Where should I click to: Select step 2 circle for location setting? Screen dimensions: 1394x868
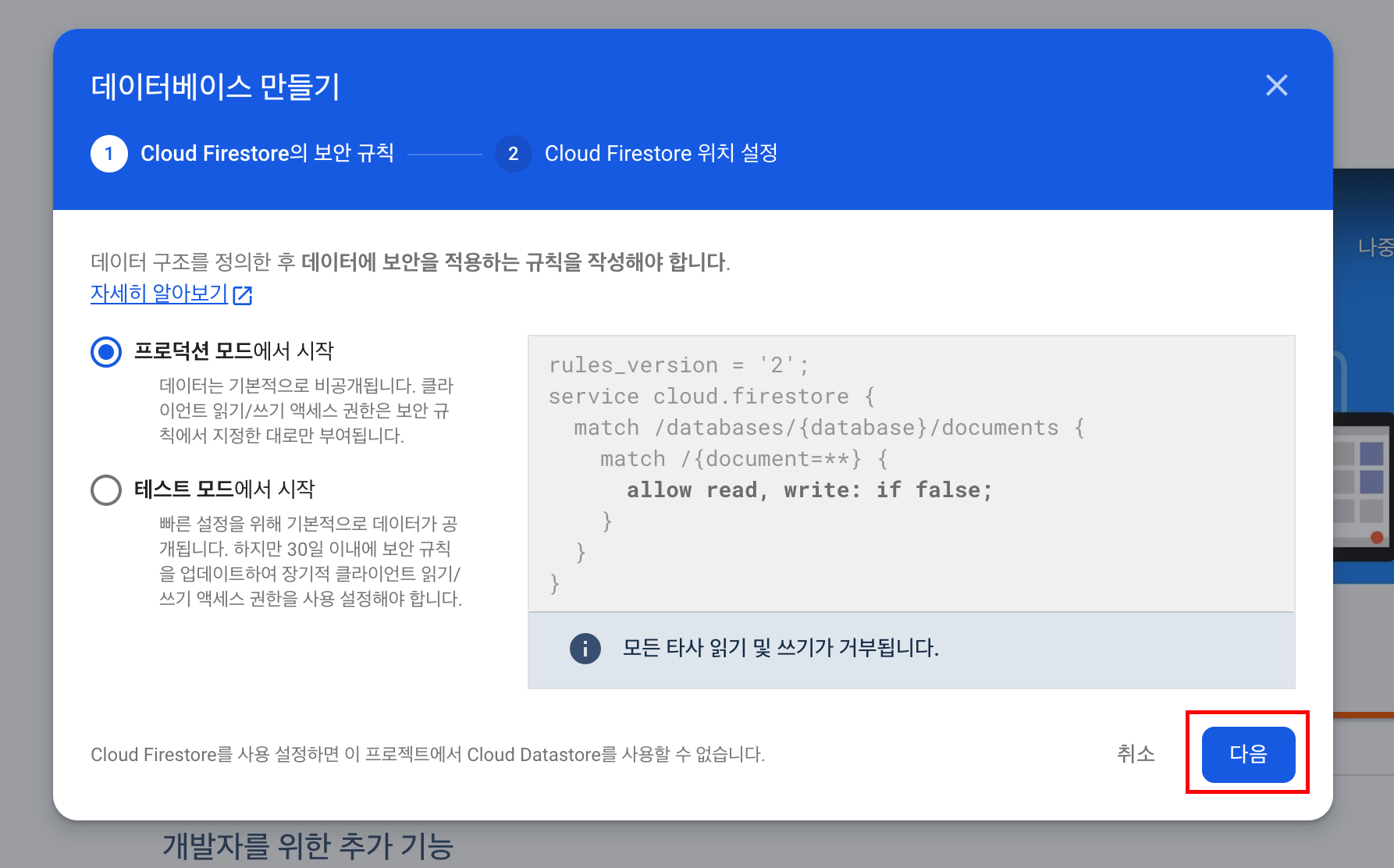pyautogui.click(x=513, y=154)
